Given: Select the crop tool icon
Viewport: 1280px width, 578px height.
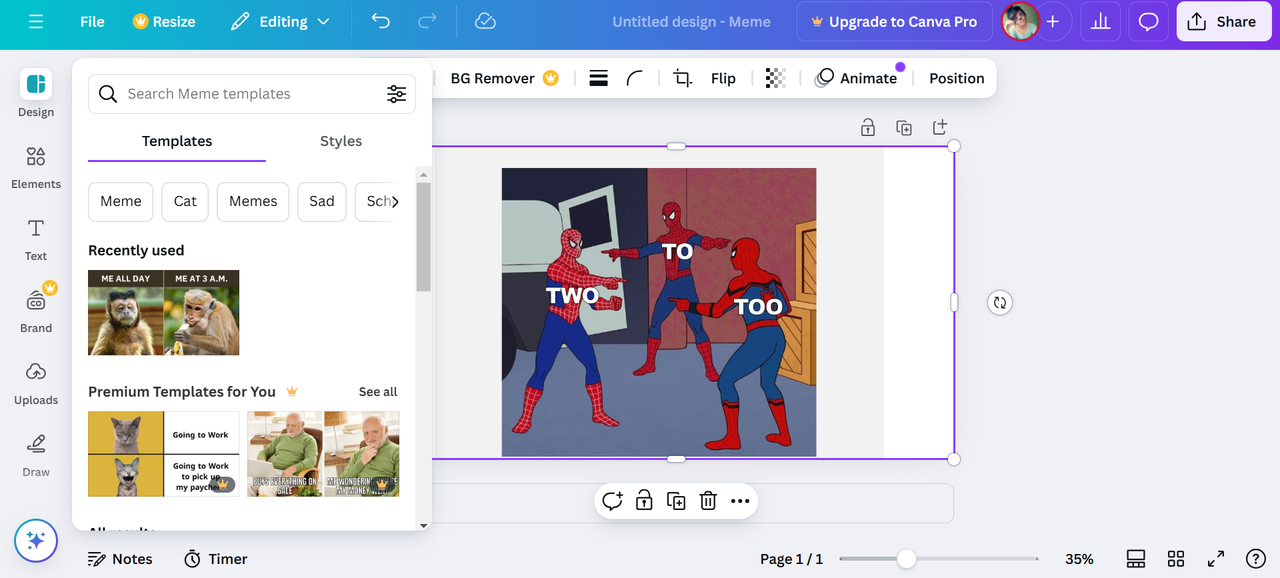Looking at the screenshot, I should (x=683, y=78).
